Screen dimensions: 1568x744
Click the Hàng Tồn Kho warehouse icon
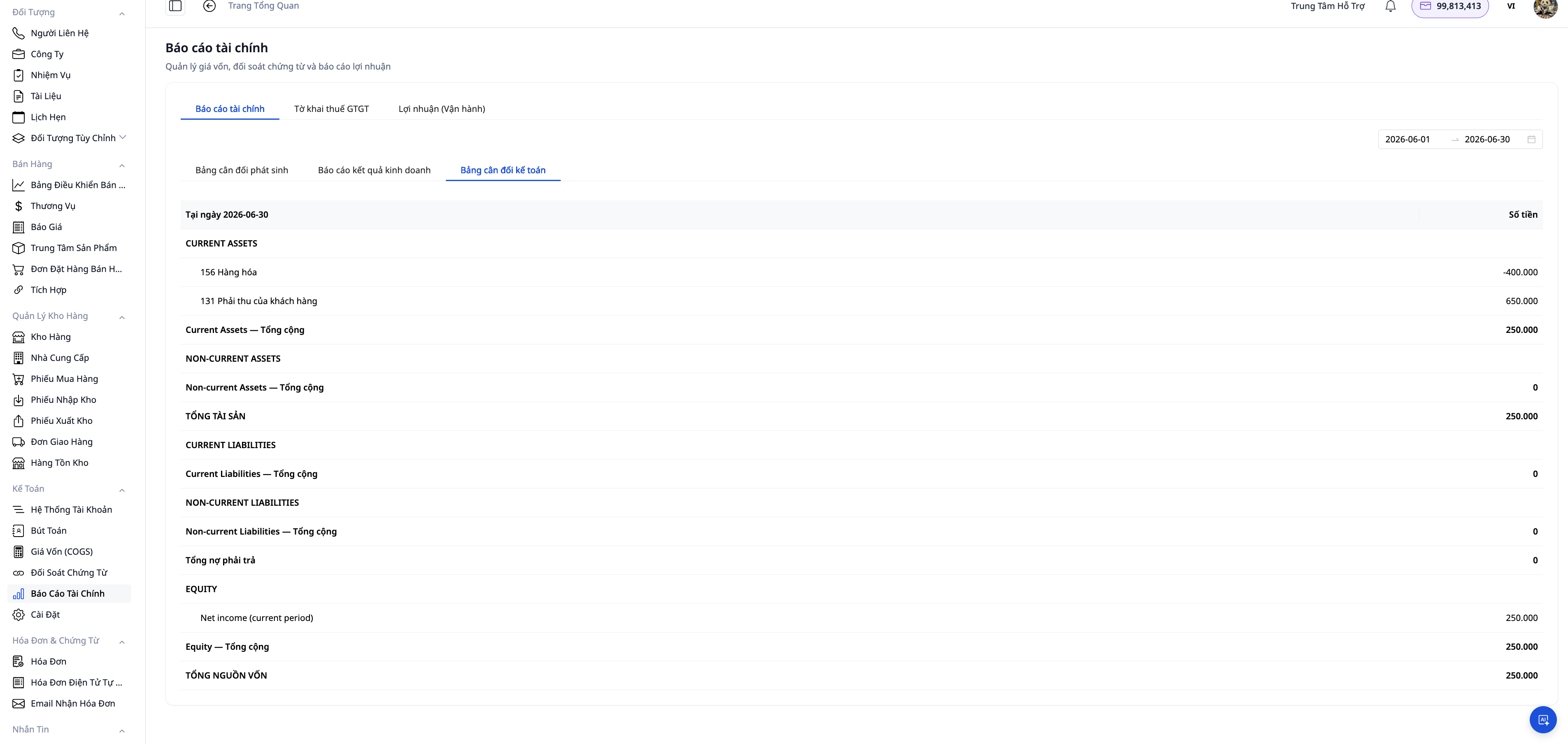coord(19,463)
